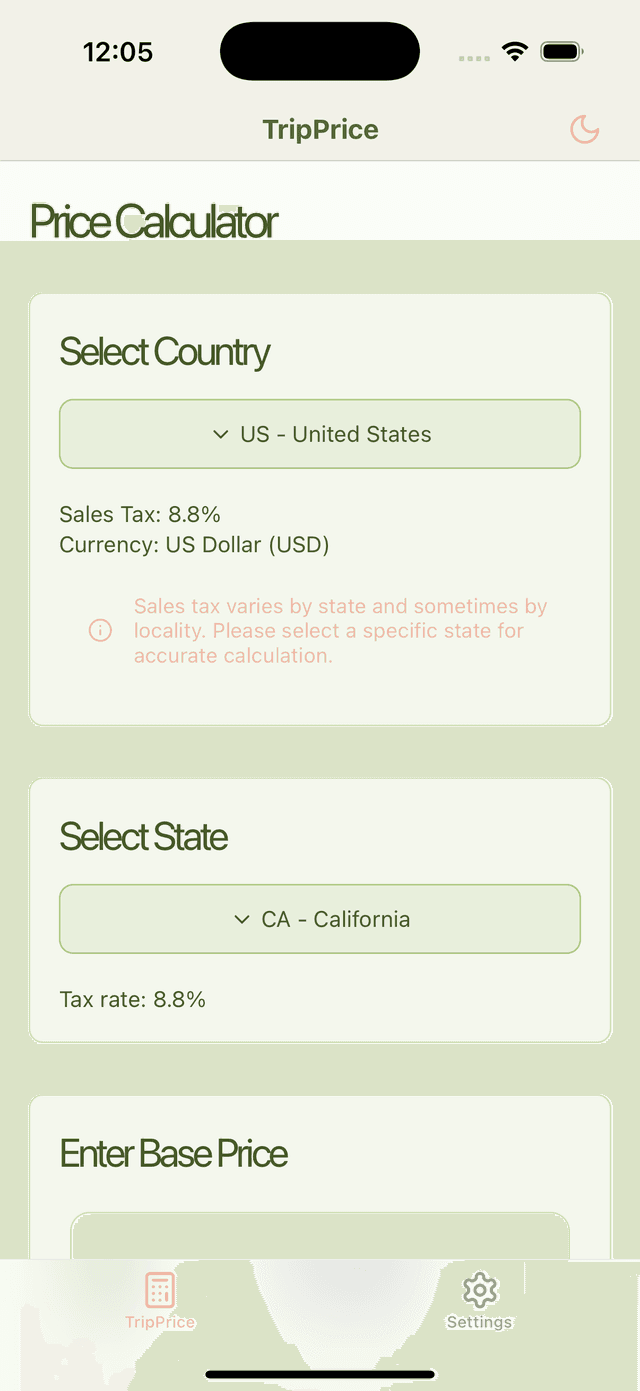The height and width of the screenshot is (1391, 640).
Task: Switch to the TripPrice tab label
Action: coord(160,1322)
